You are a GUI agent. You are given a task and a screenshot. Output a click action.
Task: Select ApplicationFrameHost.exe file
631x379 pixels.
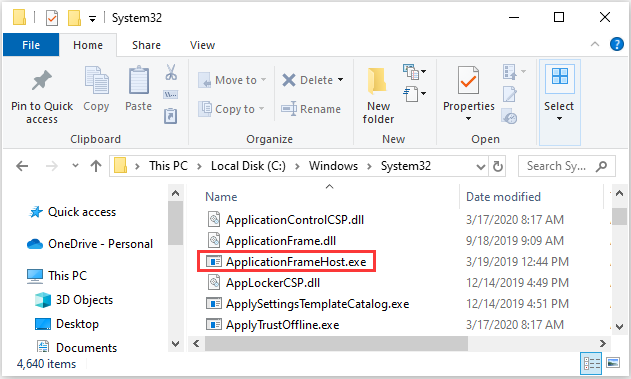(x=296, y=262)
